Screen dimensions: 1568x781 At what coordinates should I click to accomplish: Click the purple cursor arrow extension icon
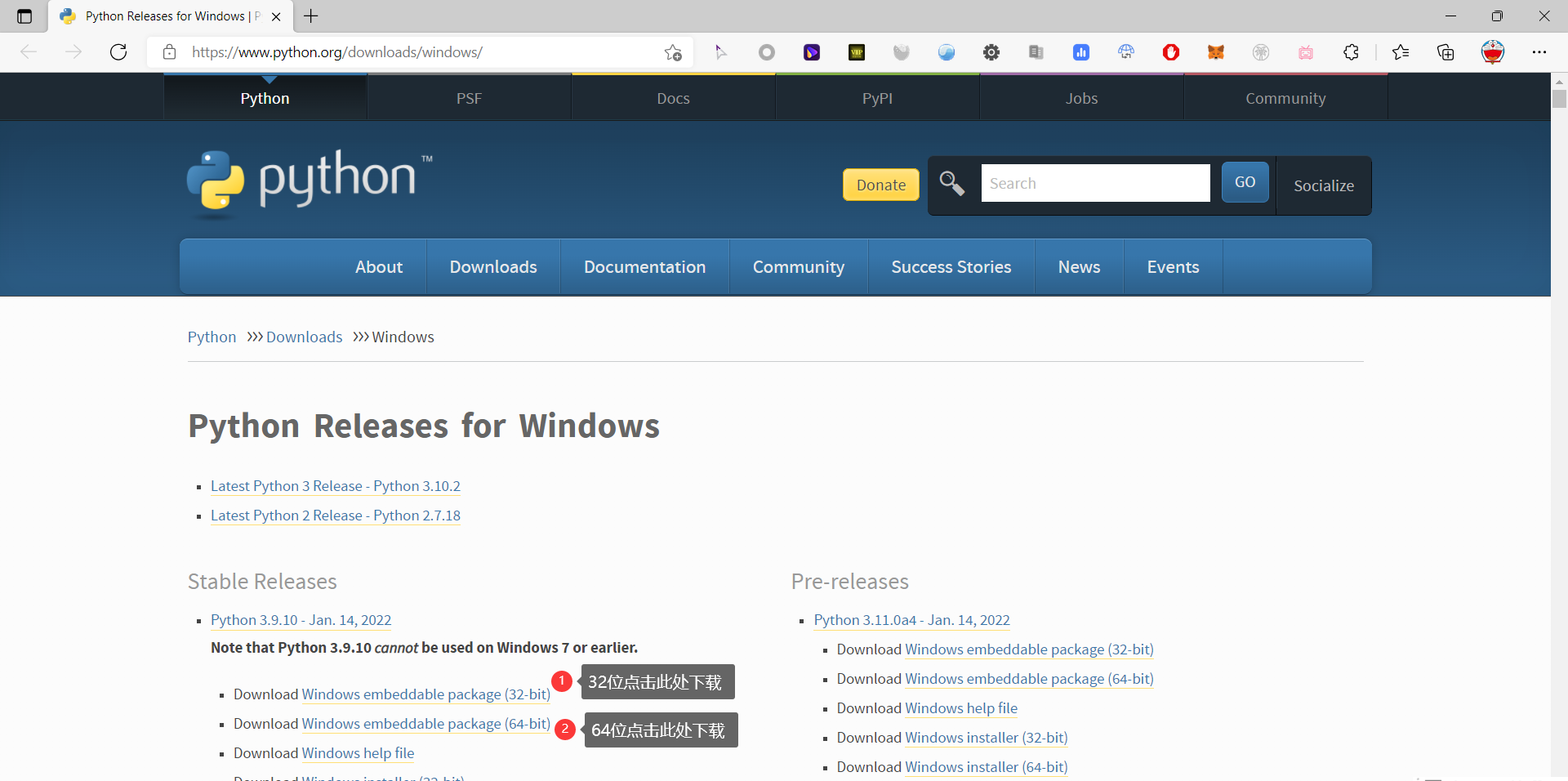(721, 52)
